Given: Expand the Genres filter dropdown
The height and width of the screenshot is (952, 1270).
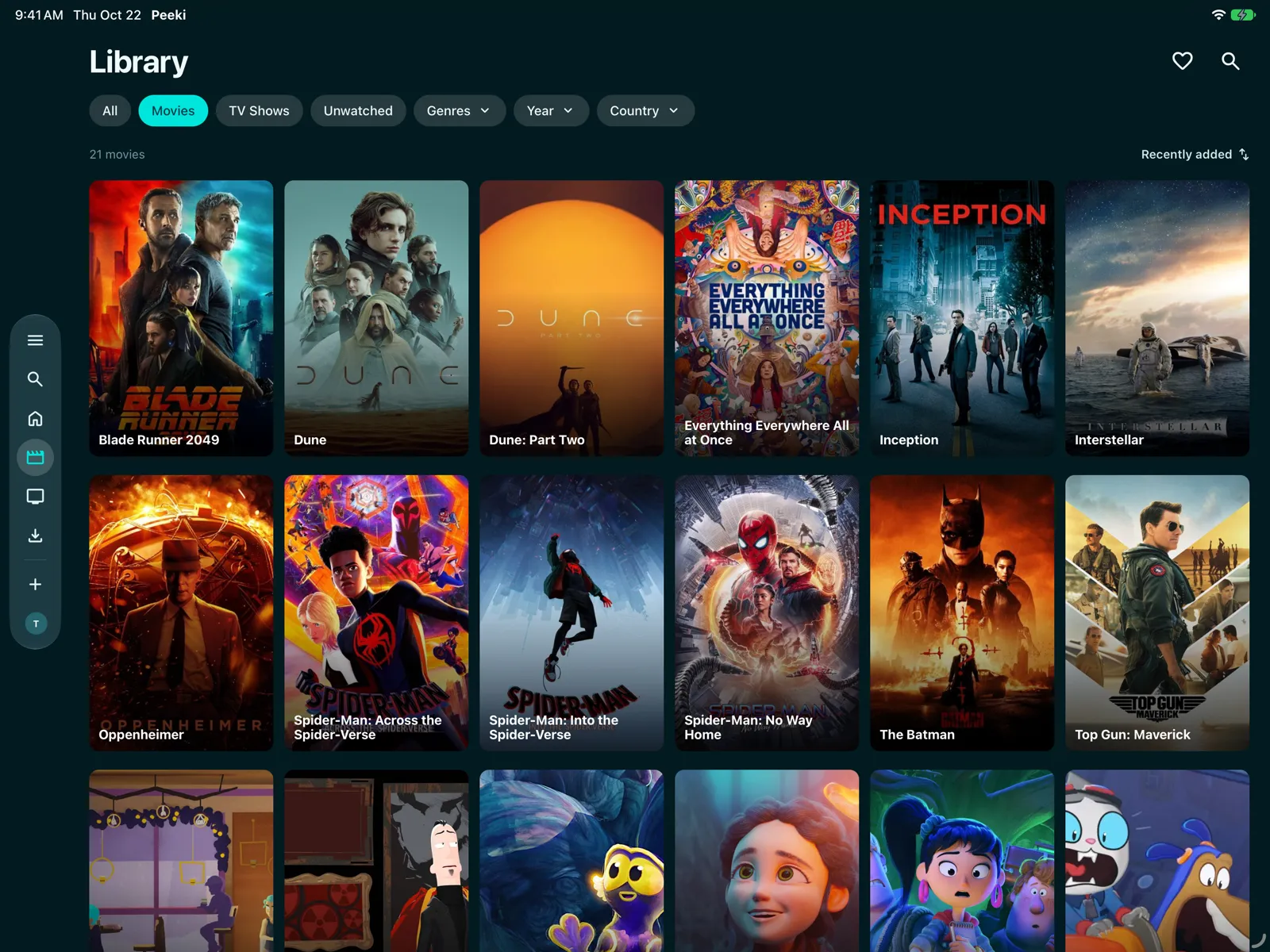Looking at the screenshot, I should [459, 111].
